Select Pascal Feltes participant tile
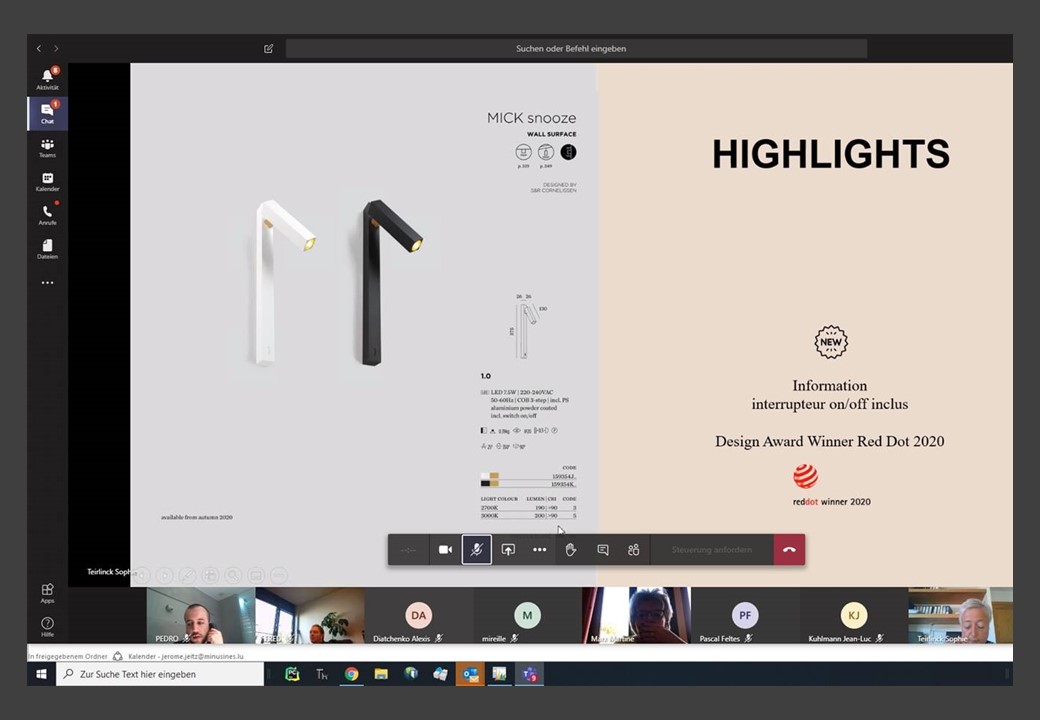This screenshot has width=1040, height=720. (745, 615)
